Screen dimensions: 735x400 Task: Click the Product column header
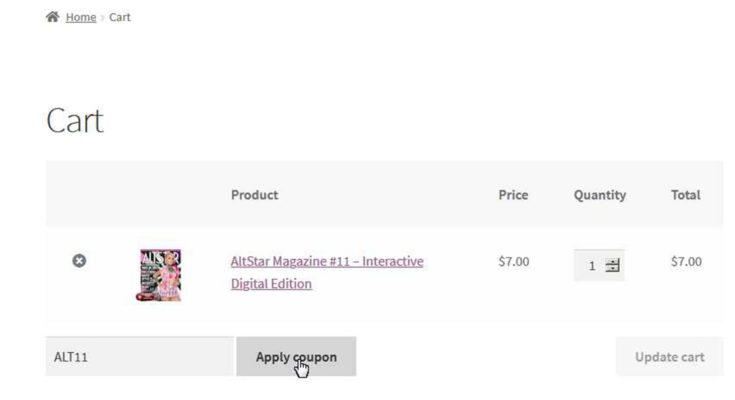(x=254, y=195)
